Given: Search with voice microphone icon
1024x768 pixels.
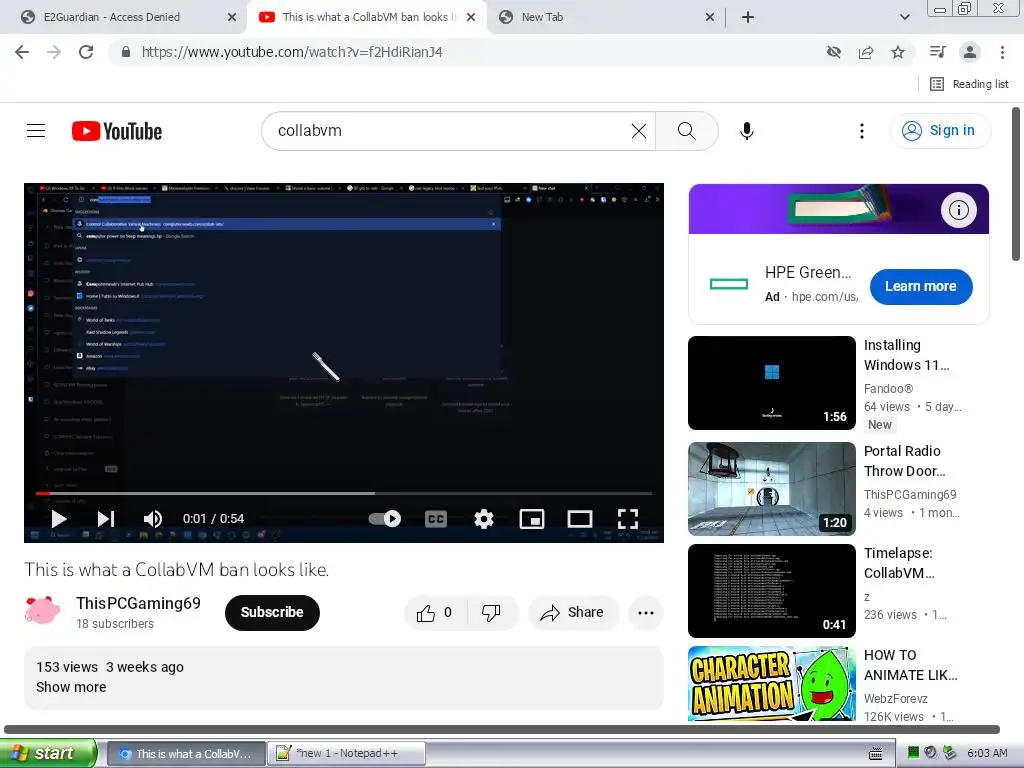Looking at the screenshot, I should click(746, 131).
